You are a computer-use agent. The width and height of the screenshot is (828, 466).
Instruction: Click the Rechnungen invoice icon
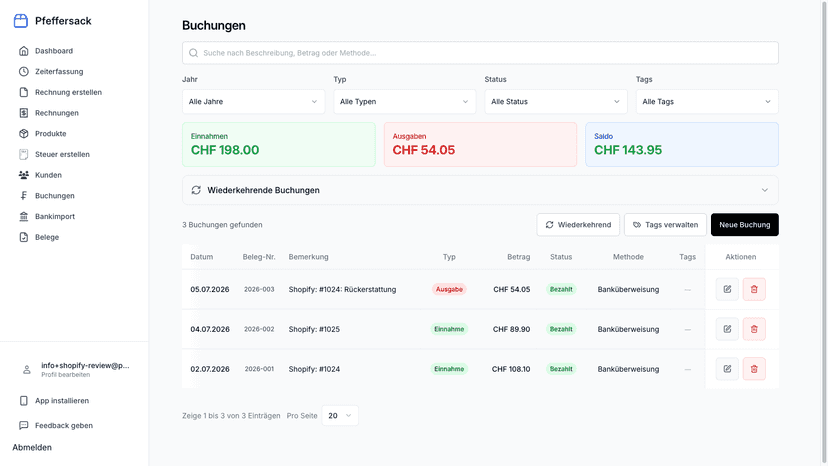point(24,113)
